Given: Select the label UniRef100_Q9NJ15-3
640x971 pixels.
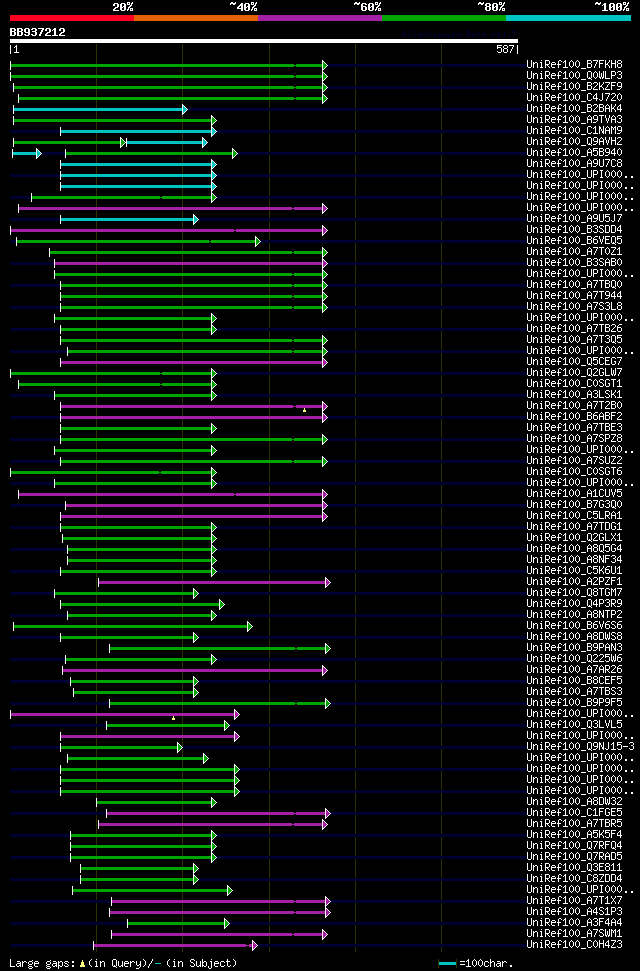Looking at the screenshot, I should pyautogui.click(x=581, y=747).
